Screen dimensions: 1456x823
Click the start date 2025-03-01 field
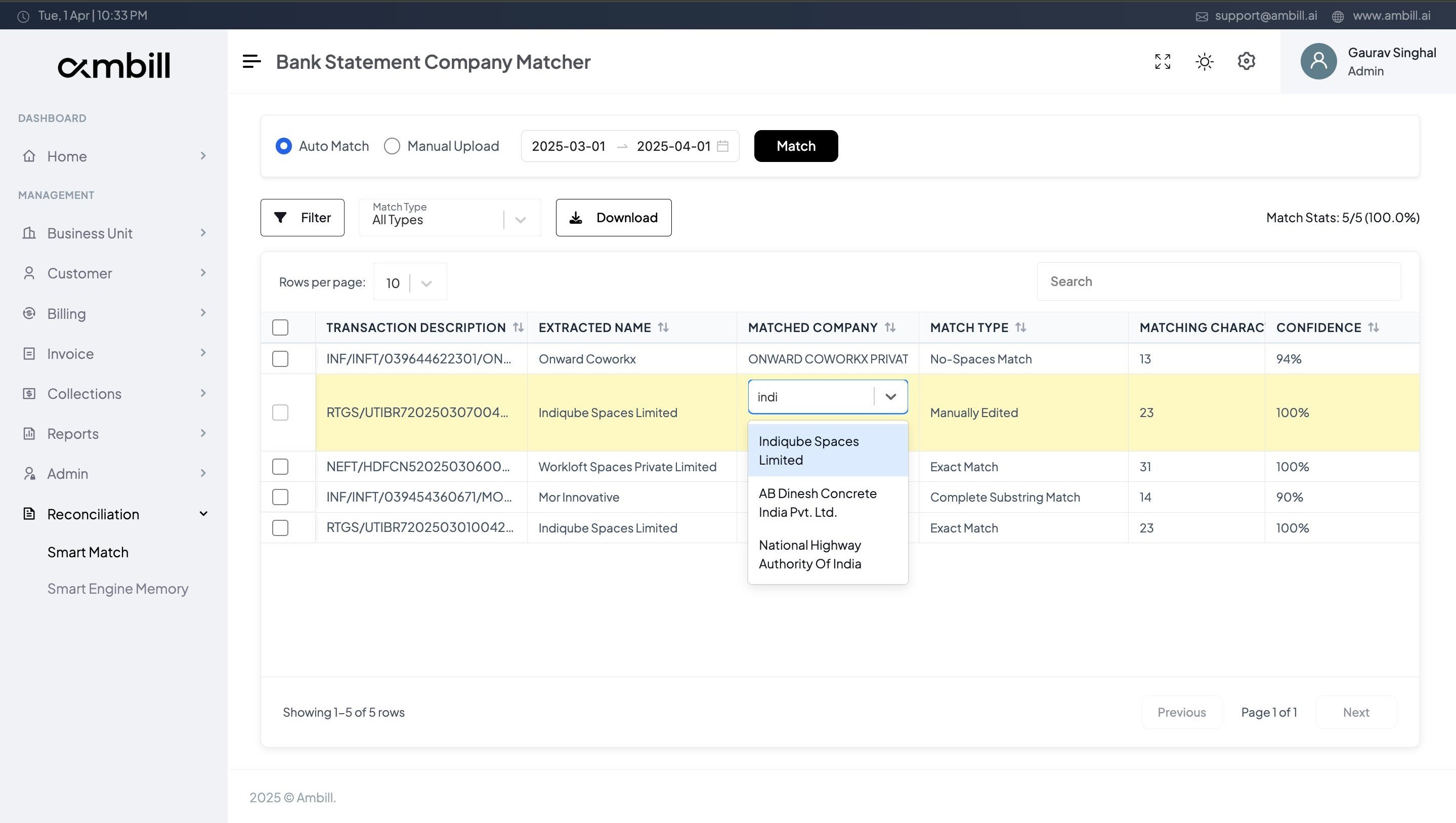coord(568,146)
